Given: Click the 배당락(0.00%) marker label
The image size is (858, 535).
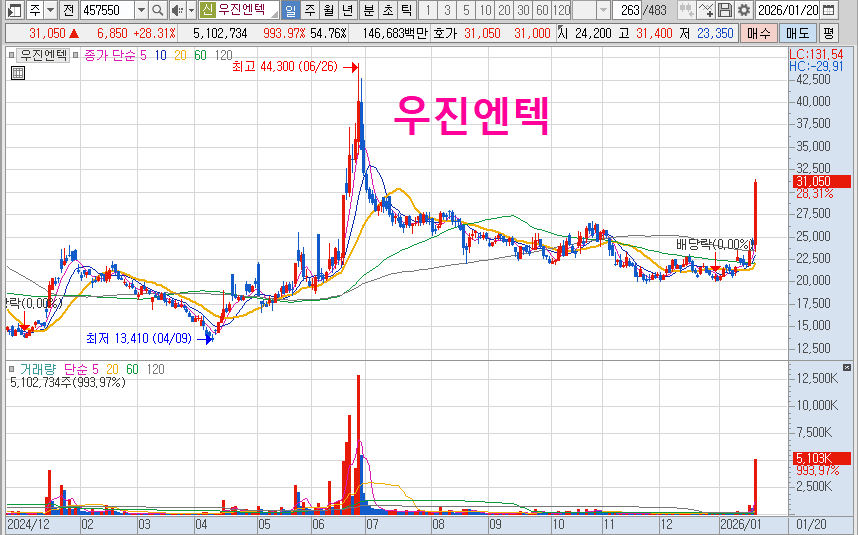Looking at the screenshot, I should pyautogui.click(x=713, y=244).
